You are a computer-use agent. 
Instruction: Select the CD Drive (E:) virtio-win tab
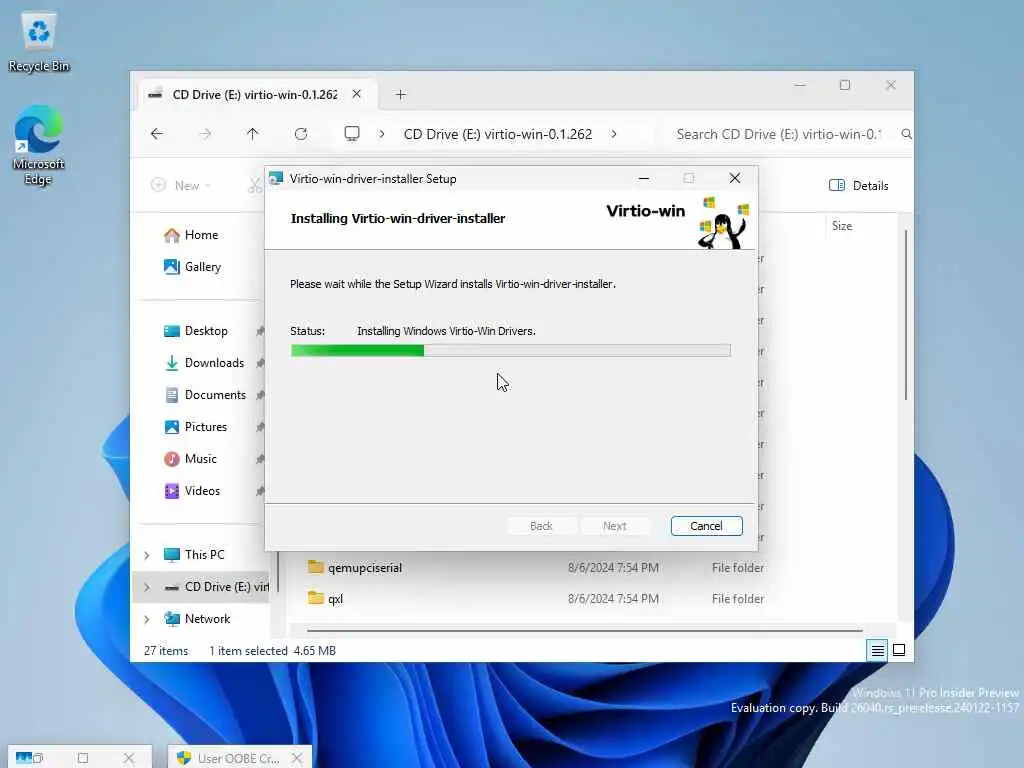click(x=255, y=95)
